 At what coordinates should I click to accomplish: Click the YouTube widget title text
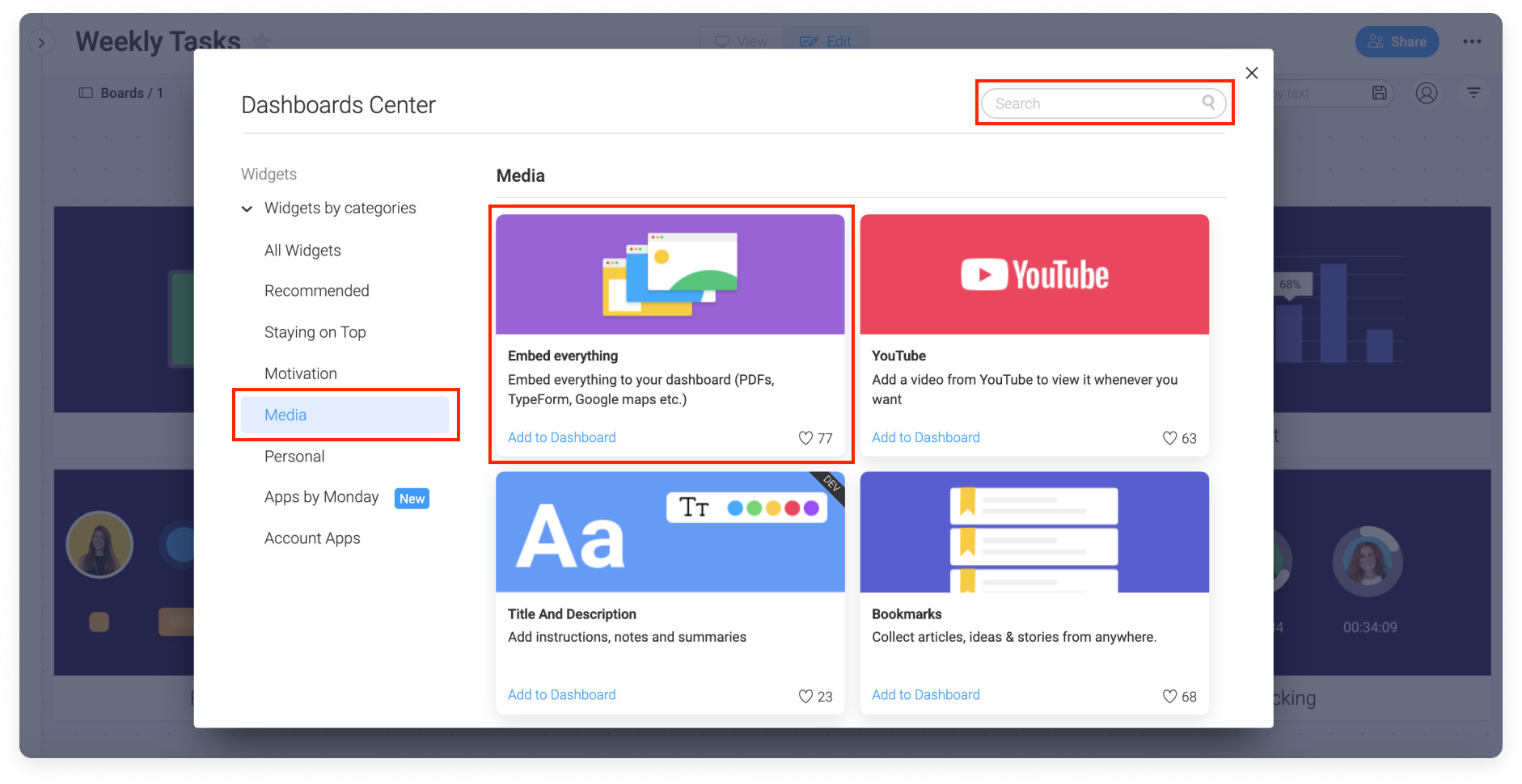coord(898,356)
